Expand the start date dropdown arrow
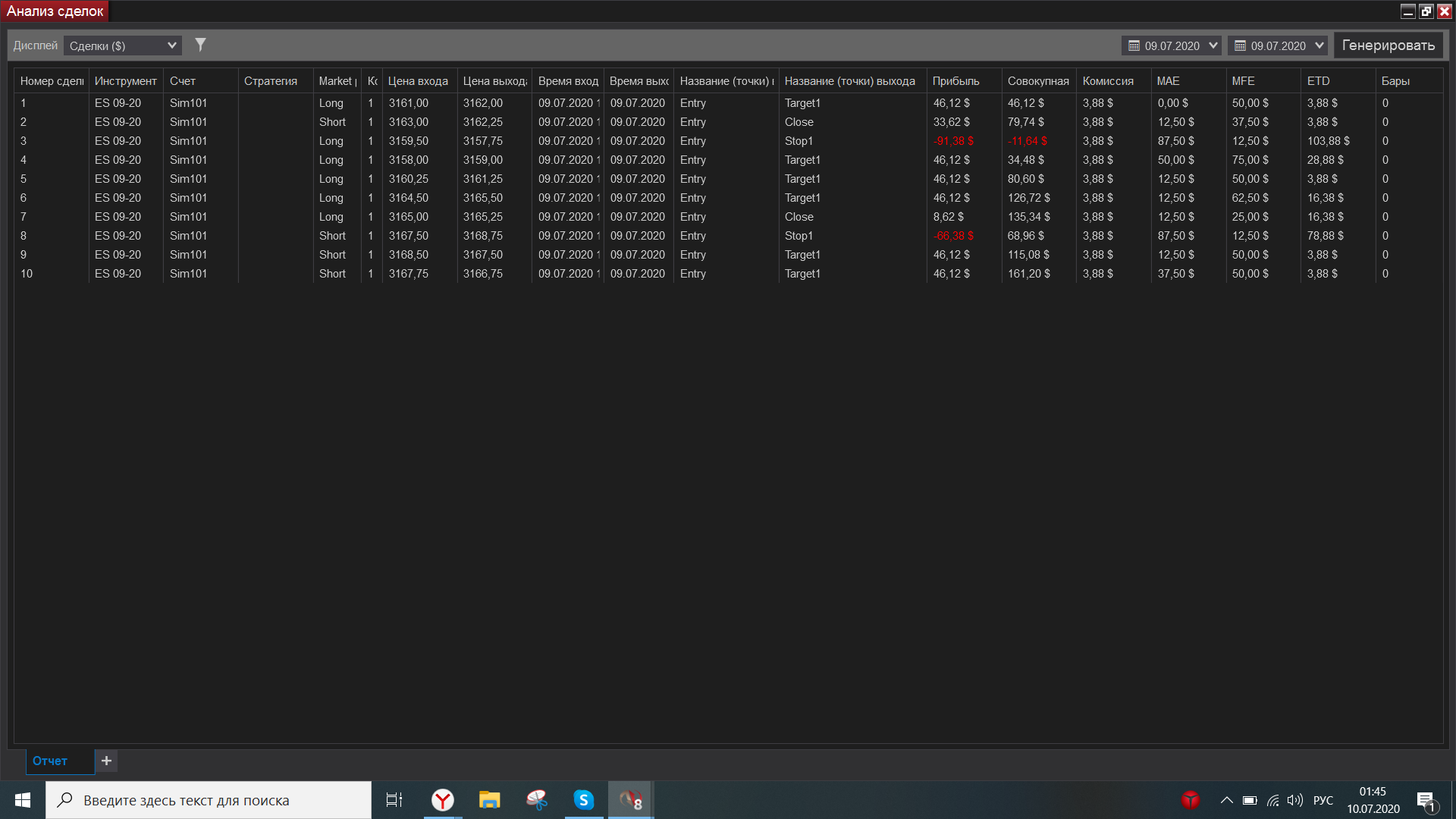1456x819 pixels. pyautogui.click(x=1213, y=45)
